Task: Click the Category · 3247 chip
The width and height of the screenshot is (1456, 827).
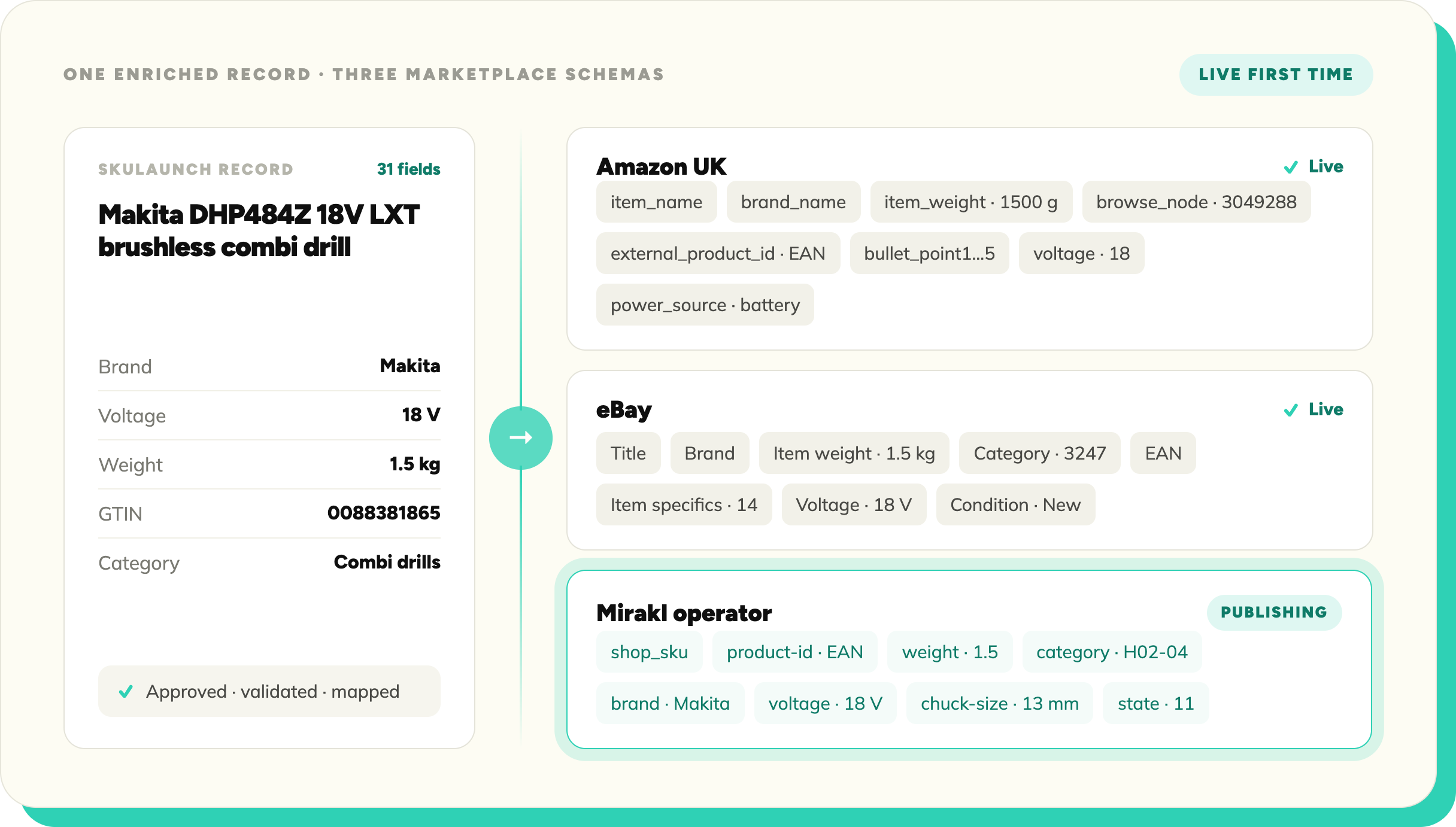Action: (1039, 454)
